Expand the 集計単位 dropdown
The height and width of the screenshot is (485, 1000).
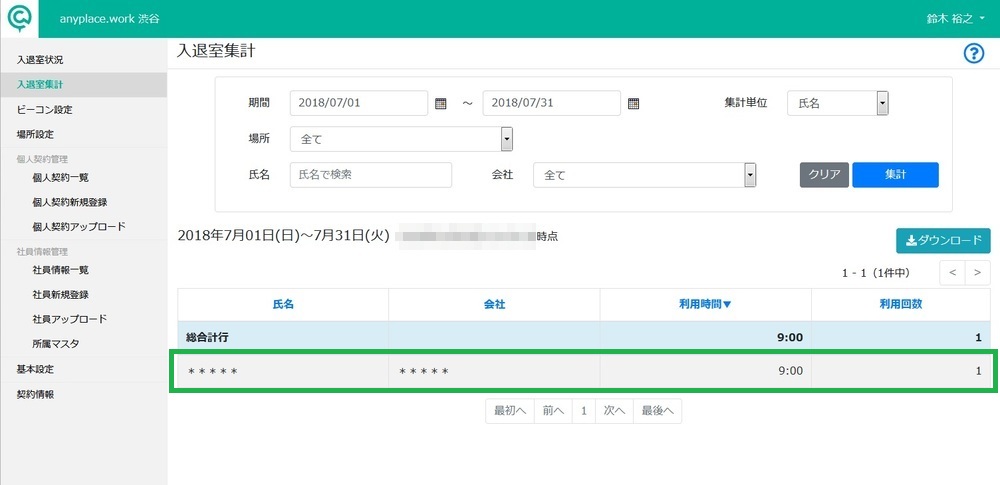pyautogui.click(x=838, y=103)
